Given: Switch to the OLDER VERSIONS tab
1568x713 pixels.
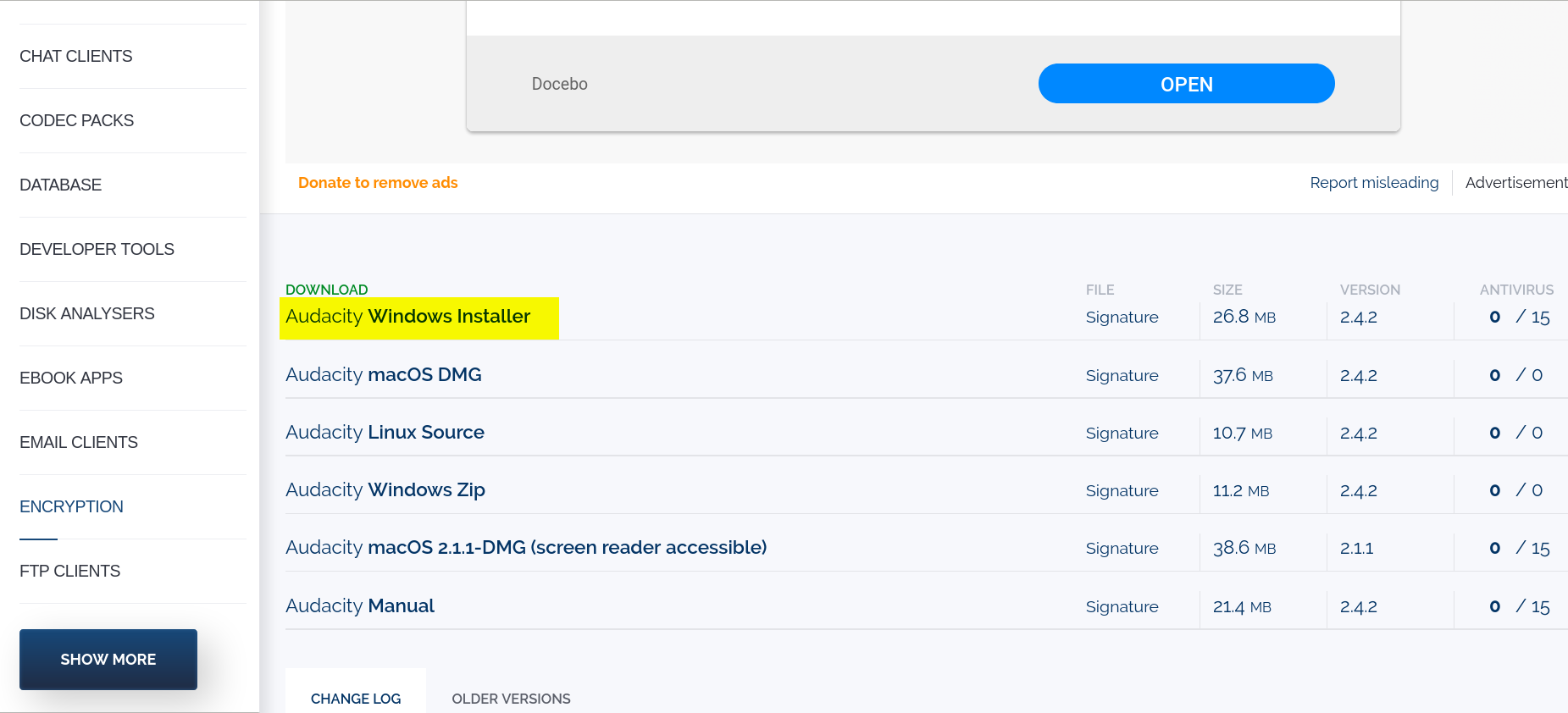Looking at the screenshot, I should pos(511,699).
